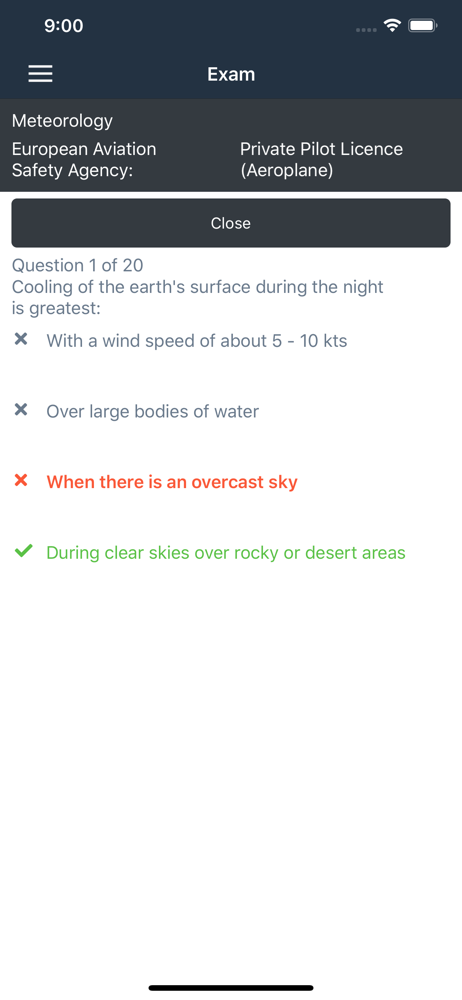This screenshot has height=1000, width=462.
Task: Tap the Wi-Fi status icon
Action: point(391,26)
